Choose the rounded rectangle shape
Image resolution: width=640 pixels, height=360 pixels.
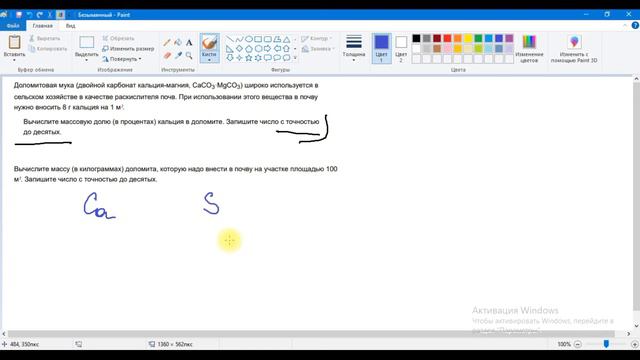[x=267, y=39]
